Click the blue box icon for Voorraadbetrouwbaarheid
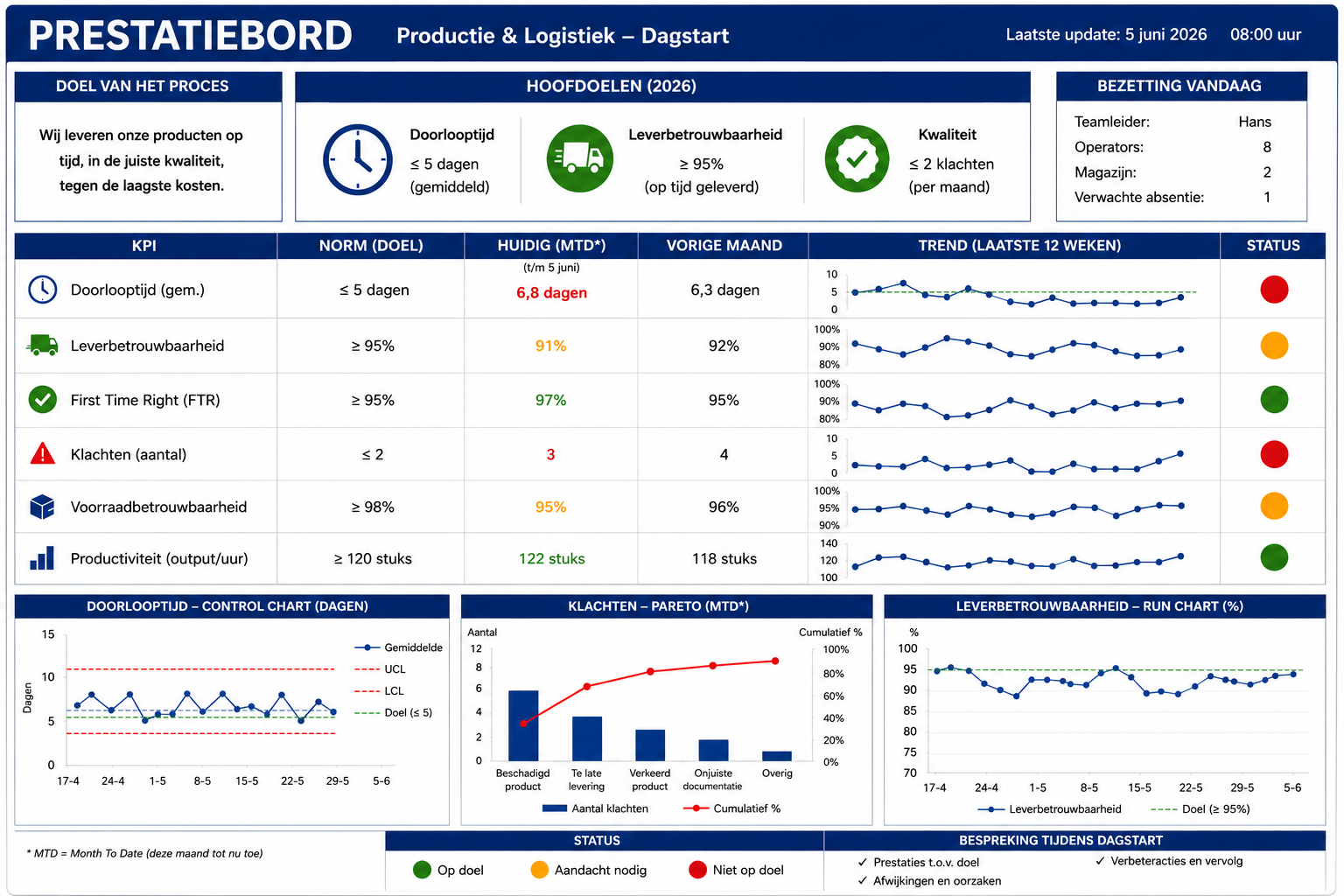Image resolution: width=1344 pixels, height=896 pixels. point(42,507)
